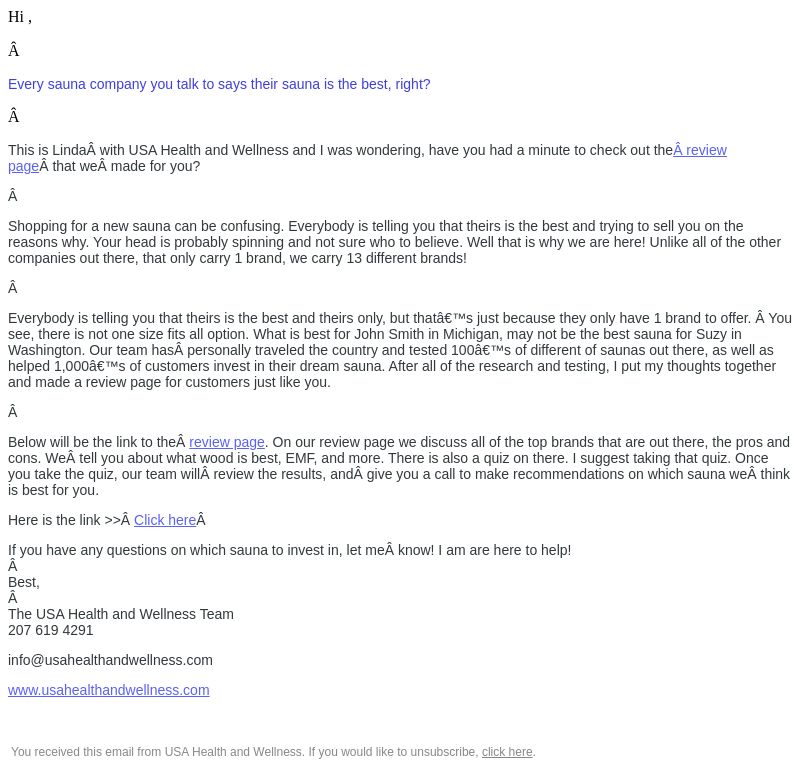Viewport: 800px width, 763px height.
Task: Click the 'Shopping for a new sauna' paragraph
Action: click(x=394, y=242)
